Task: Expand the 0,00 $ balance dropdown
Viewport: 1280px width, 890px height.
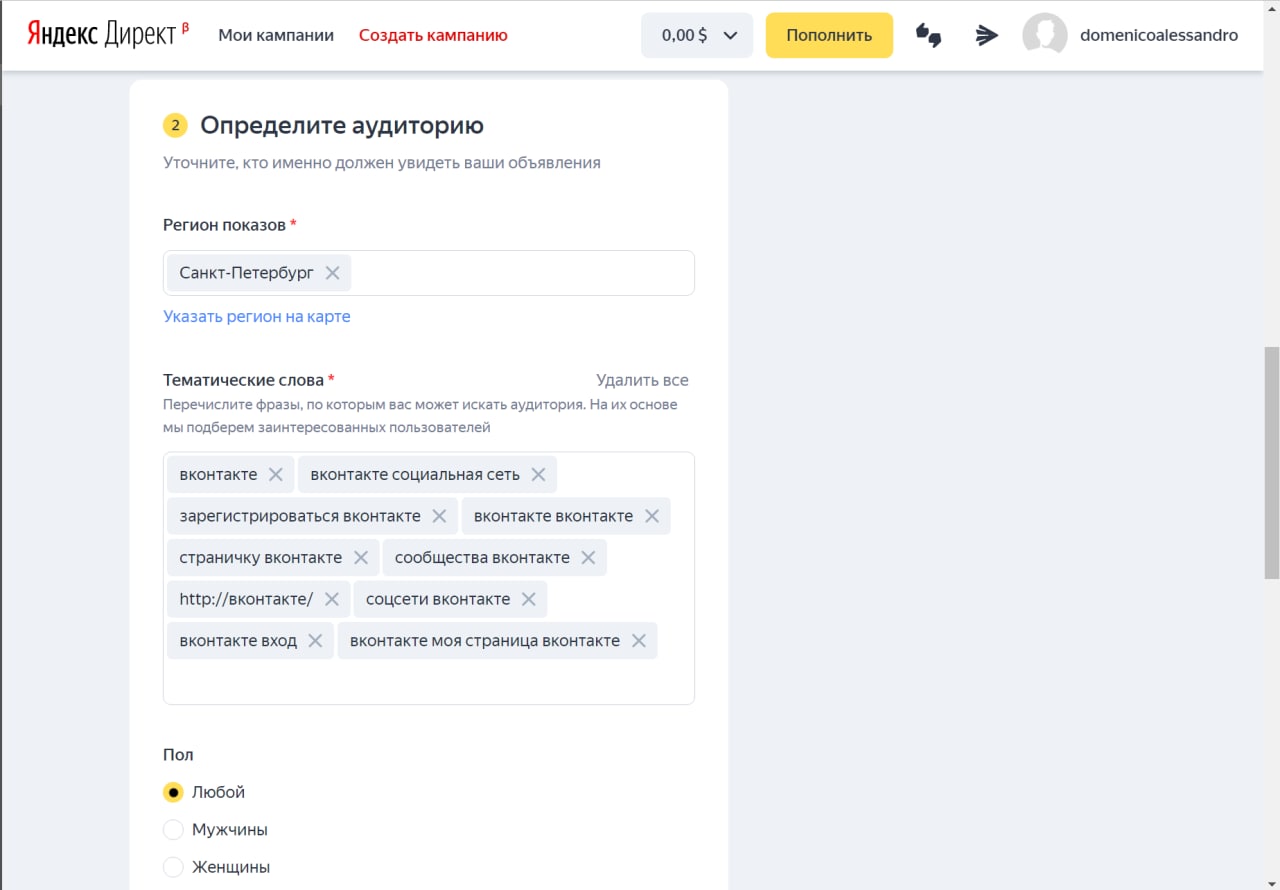Action: (697, 35)
